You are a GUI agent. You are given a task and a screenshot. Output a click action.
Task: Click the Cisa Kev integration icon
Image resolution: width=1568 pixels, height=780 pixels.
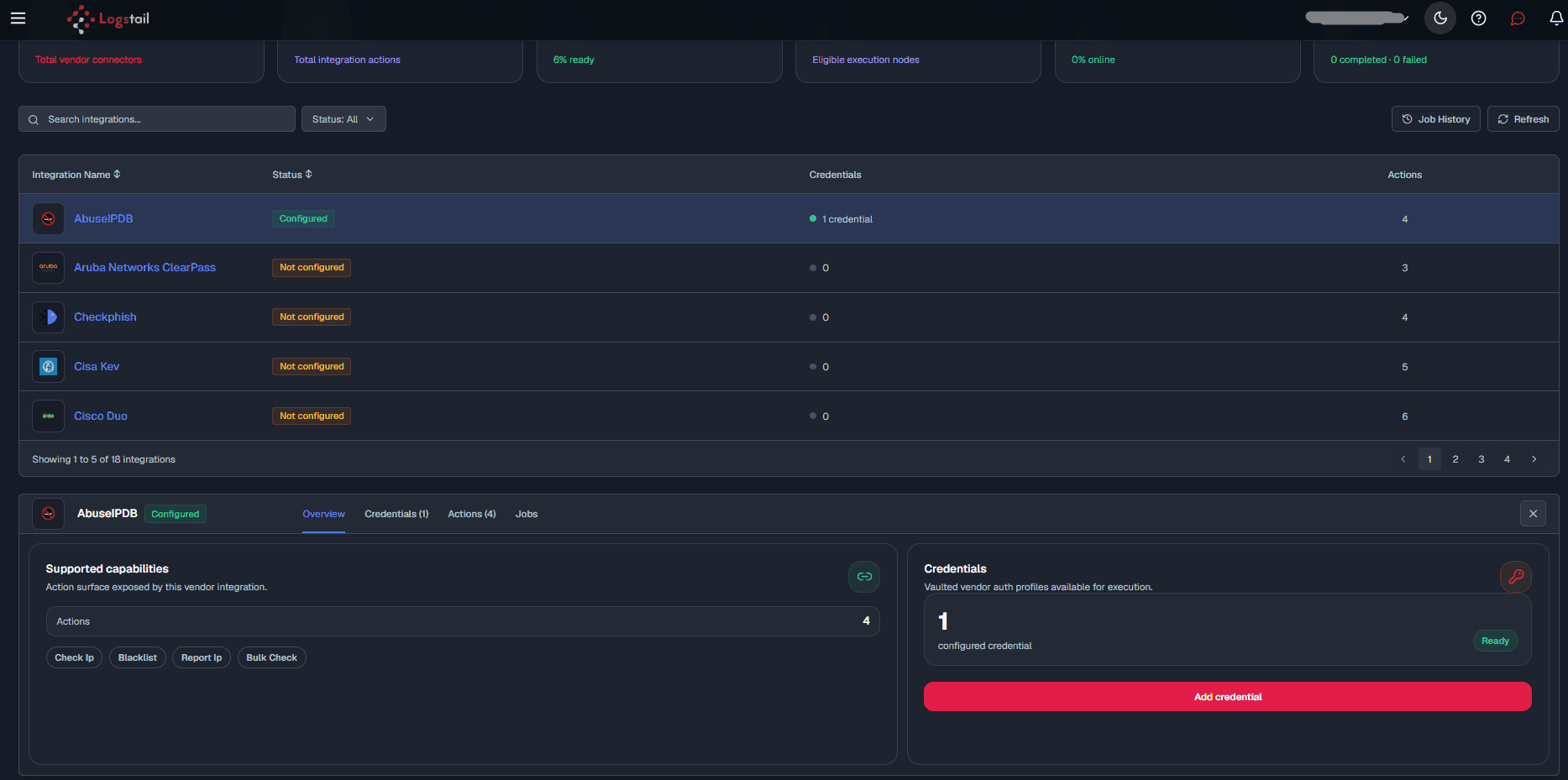tap(49, 367)
